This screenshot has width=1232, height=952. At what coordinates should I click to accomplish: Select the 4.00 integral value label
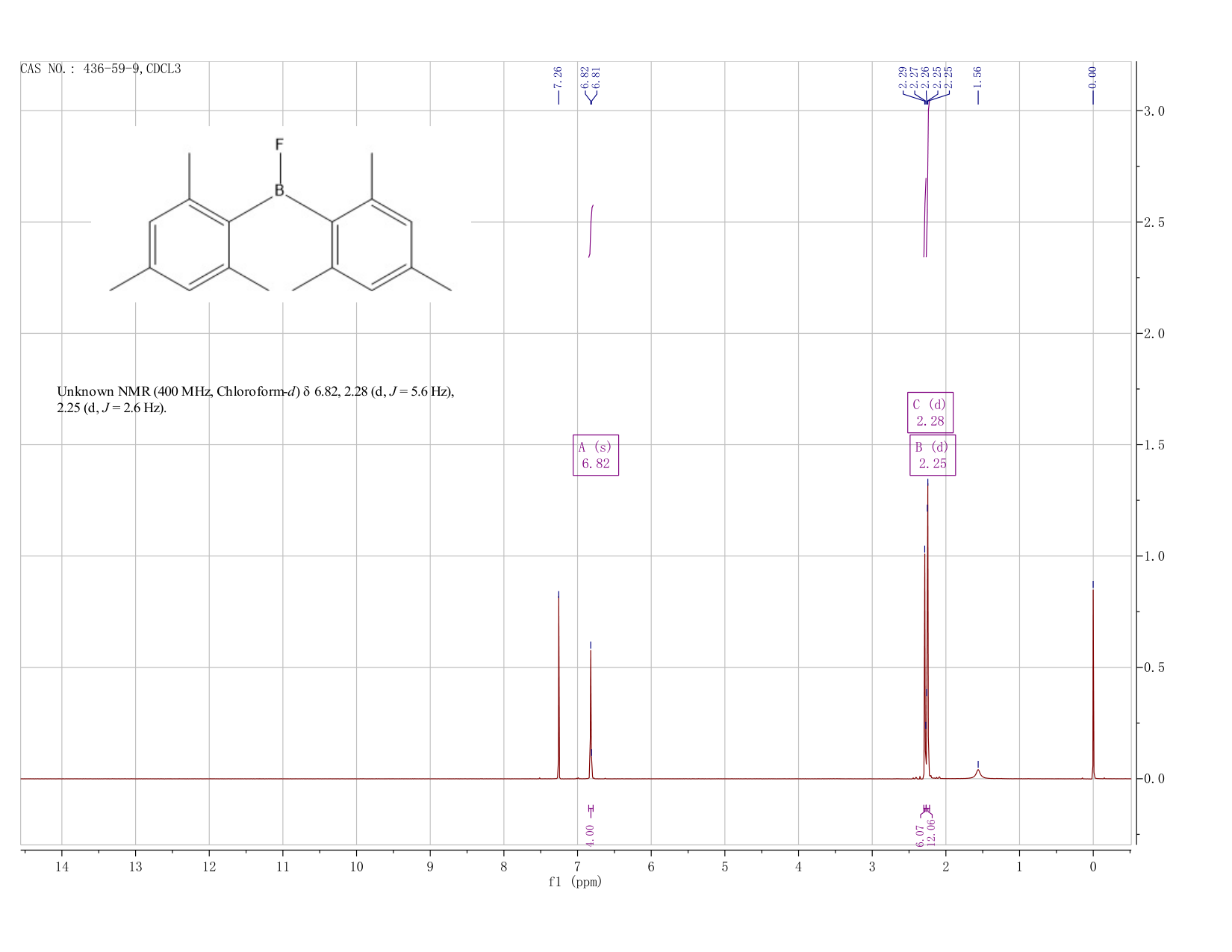(590, 835)
